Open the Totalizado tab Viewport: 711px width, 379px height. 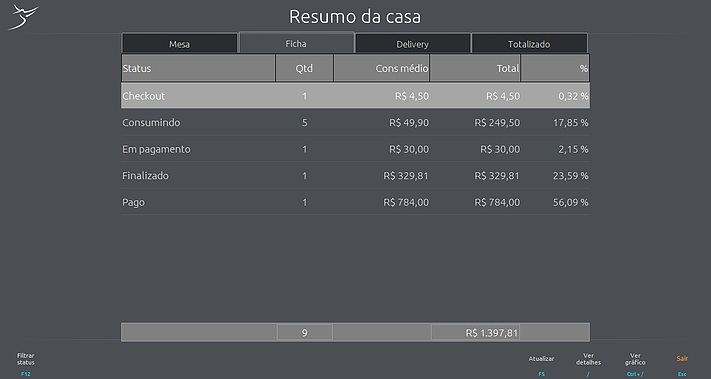[x=529, y=44]
